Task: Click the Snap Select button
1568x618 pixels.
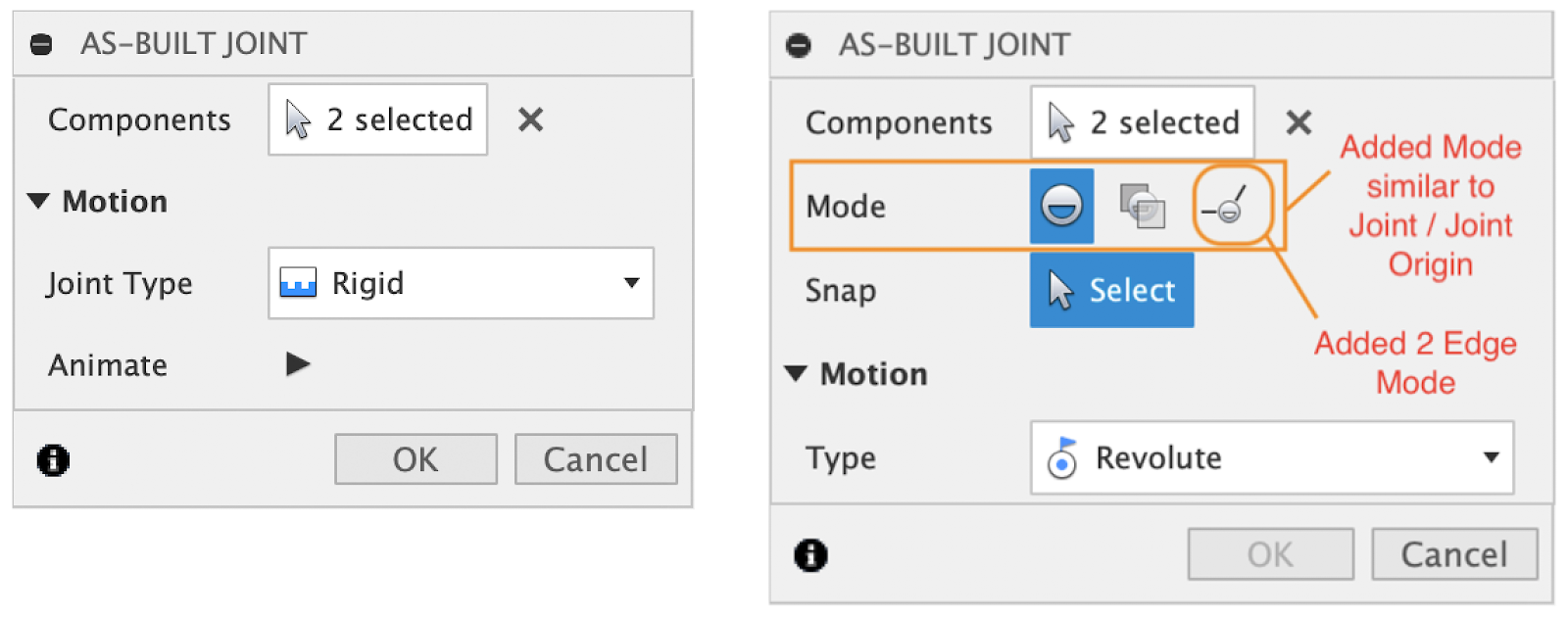Action: click(x=1111, y=290)
